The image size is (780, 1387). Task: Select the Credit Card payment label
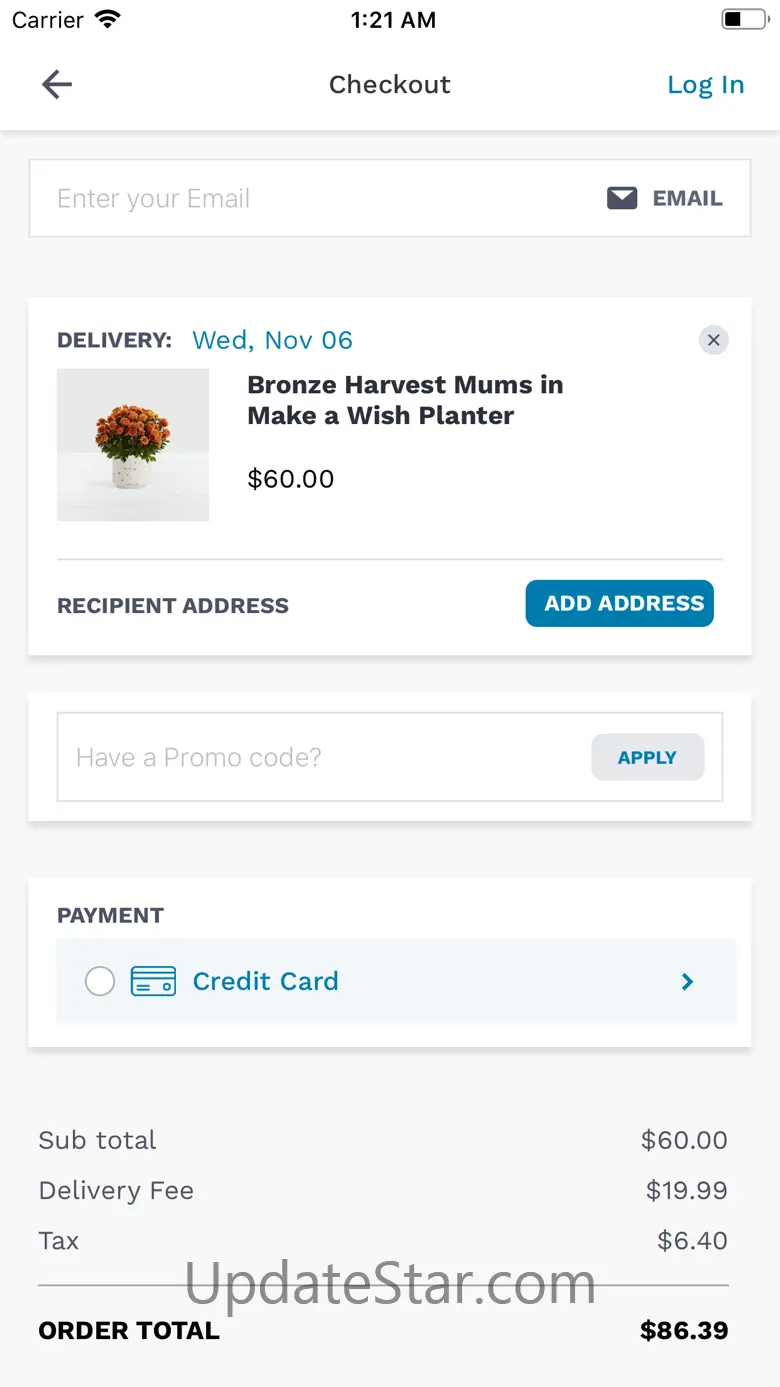point(265,981)
